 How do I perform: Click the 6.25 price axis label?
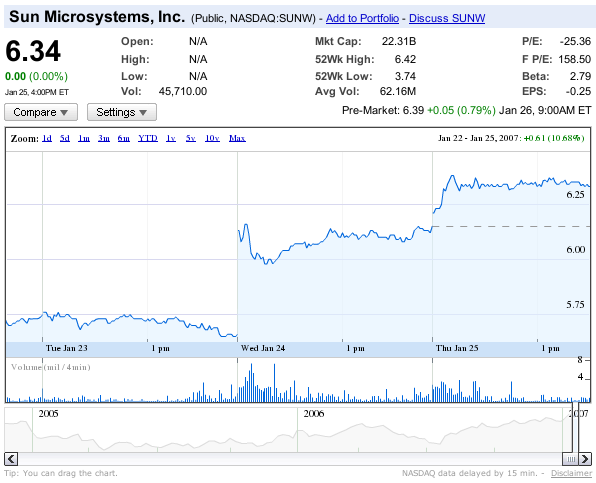click(575, 195)
